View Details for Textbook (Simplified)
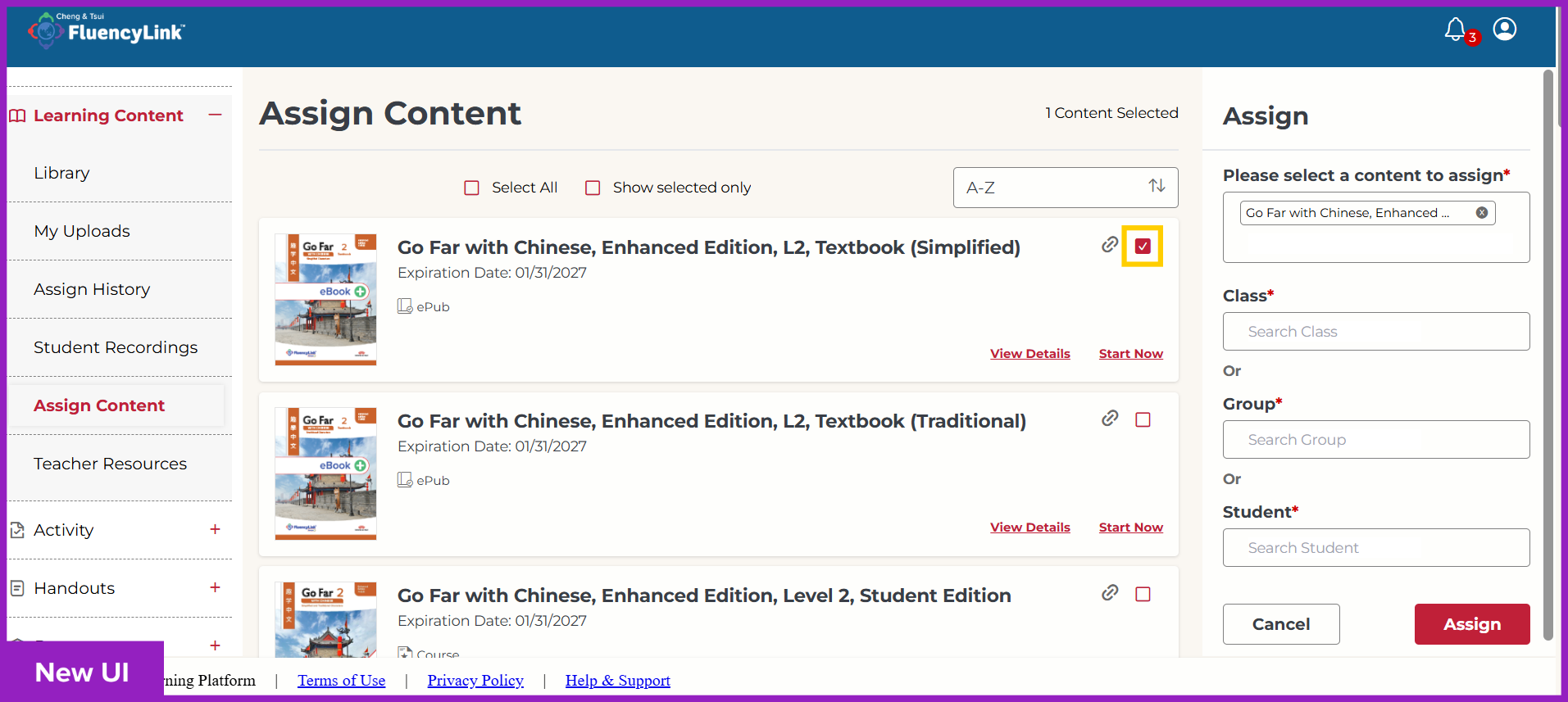Image resolution: width=1568 pixels, height=702 pixels. [1030, 354]
